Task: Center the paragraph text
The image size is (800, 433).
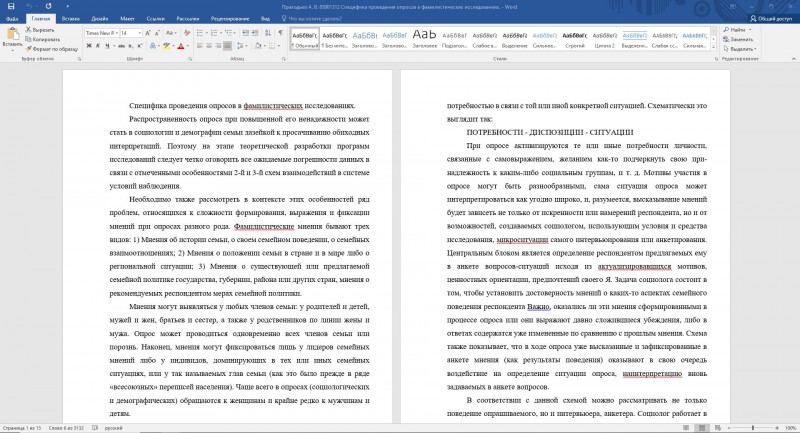Action: pos(209,46)
